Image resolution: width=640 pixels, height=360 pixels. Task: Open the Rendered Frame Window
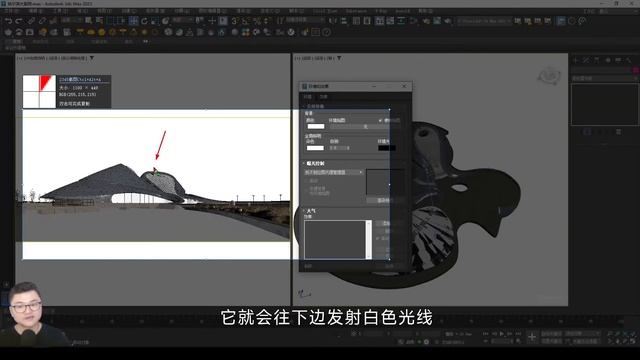[x=437, y=20]
